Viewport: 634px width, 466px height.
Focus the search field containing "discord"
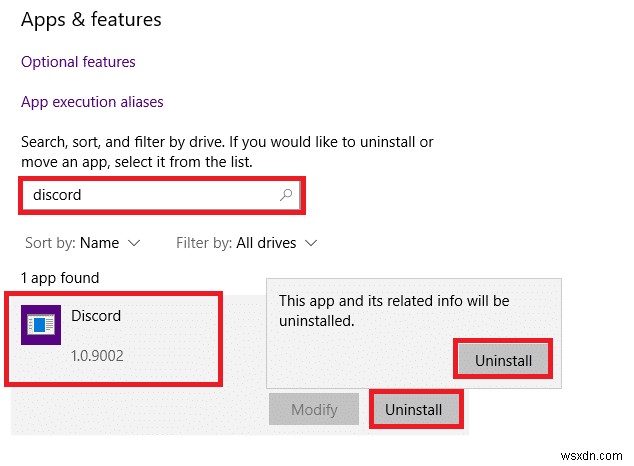click(x=150, y=195)
